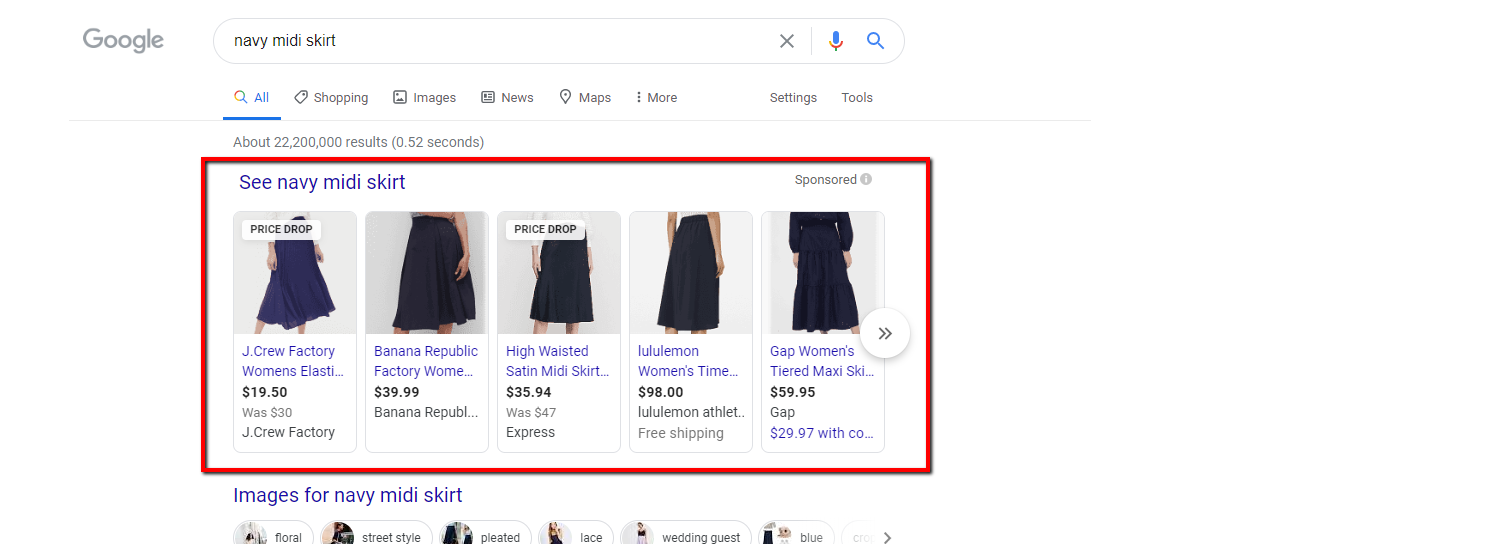Image resolution: width=1510 pixels, height=544 pixels.
Task: Expand the More search options menu
Action: coord(656,98)
